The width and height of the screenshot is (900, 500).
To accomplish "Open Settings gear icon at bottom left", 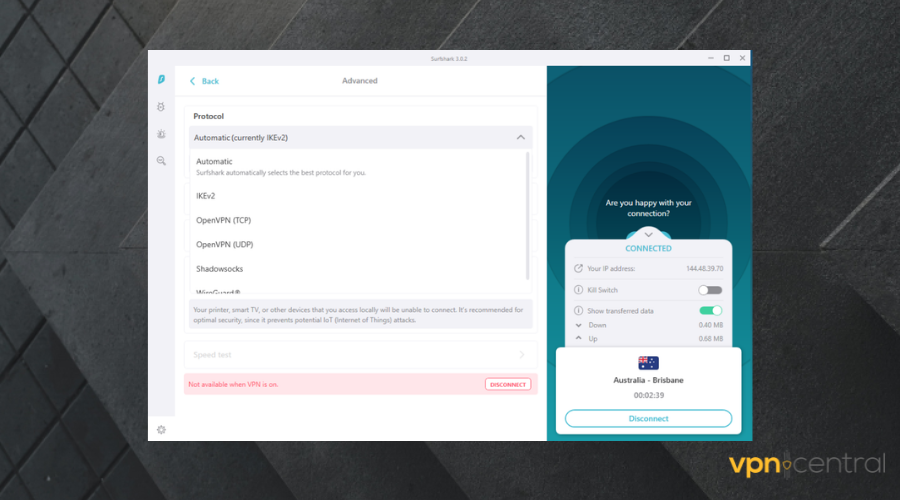I will coord(161,429).
